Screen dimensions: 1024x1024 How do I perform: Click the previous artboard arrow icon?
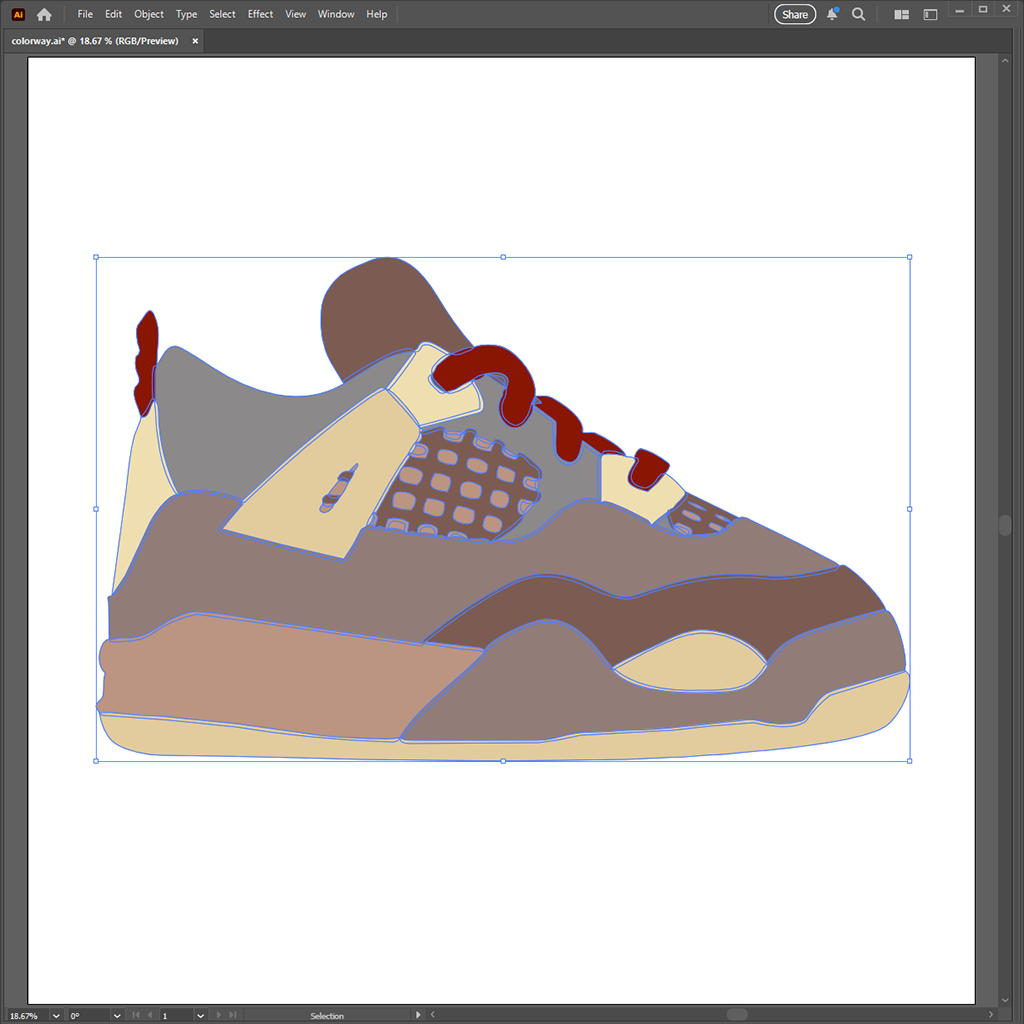(x=151, y=1014)
